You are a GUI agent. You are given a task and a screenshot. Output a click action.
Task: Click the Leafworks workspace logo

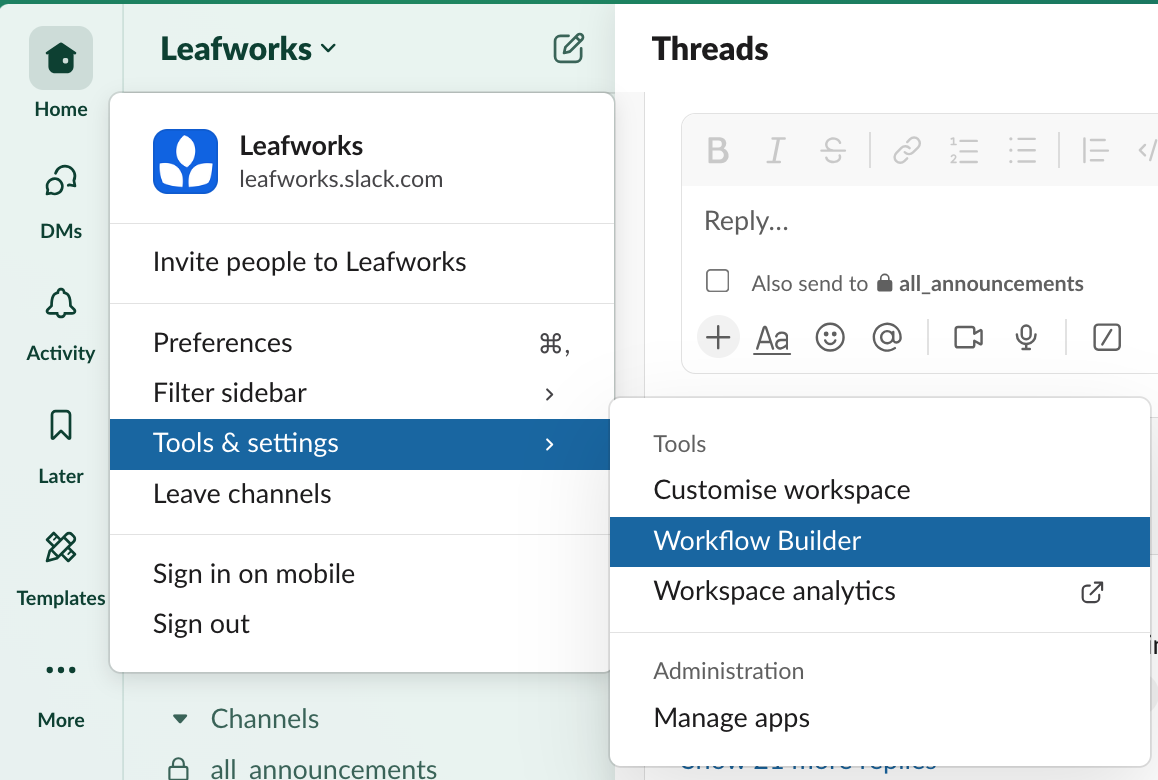pos(185,162)
